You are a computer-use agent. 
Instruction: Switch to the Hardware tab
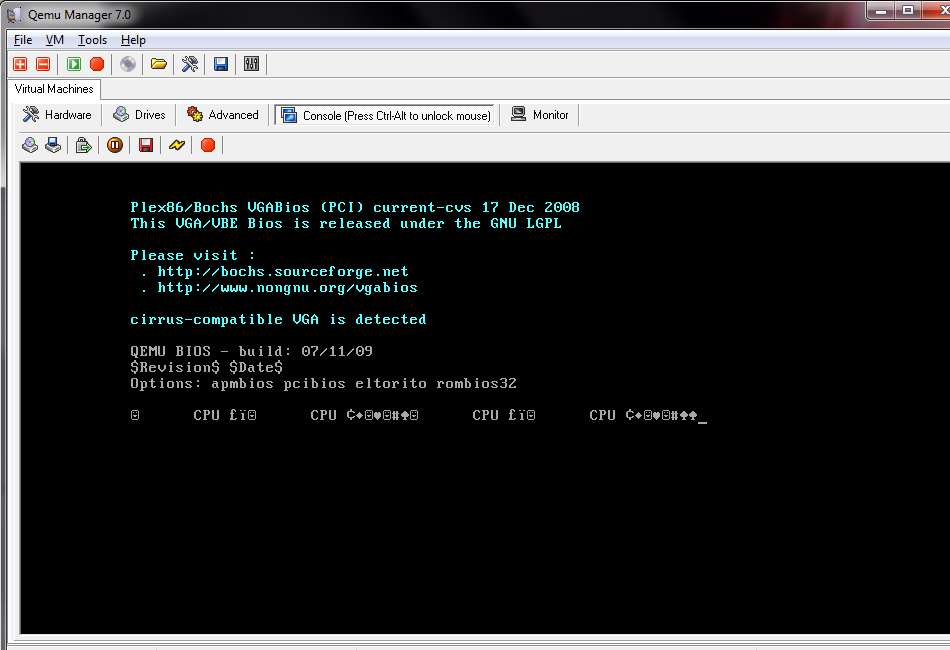click(57, 114)
